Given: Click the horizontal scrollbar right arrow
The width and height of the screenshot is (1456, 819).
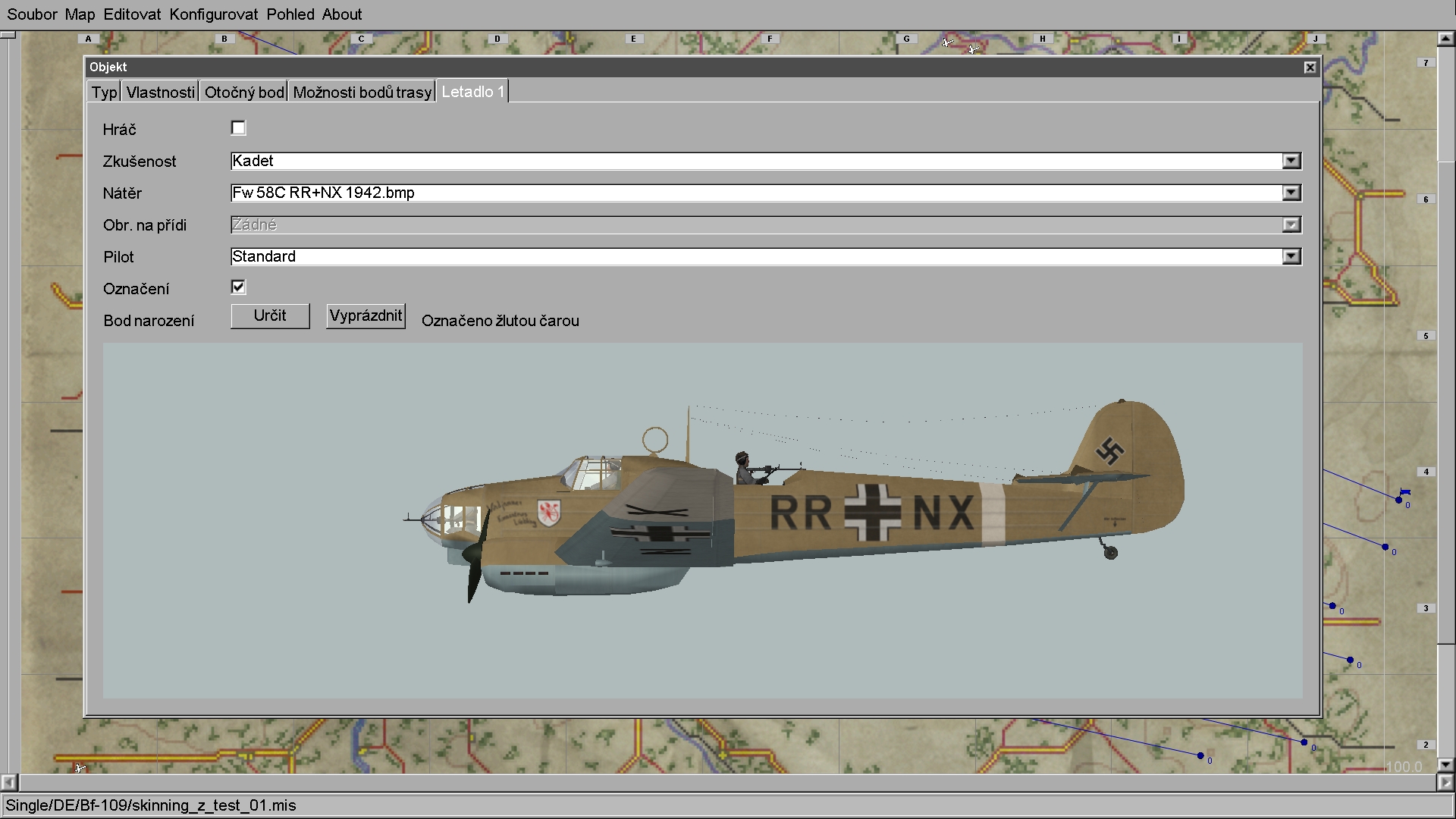Looking at the screenshot, I should 1445,782.
